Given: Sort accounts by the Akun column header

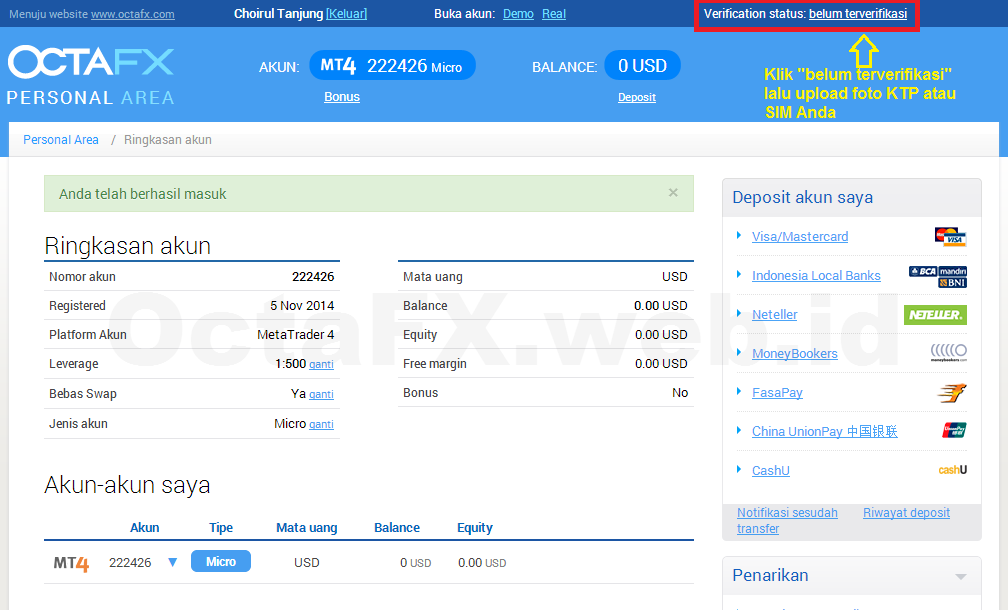Looking at the screenshot, I should (145, 528).
